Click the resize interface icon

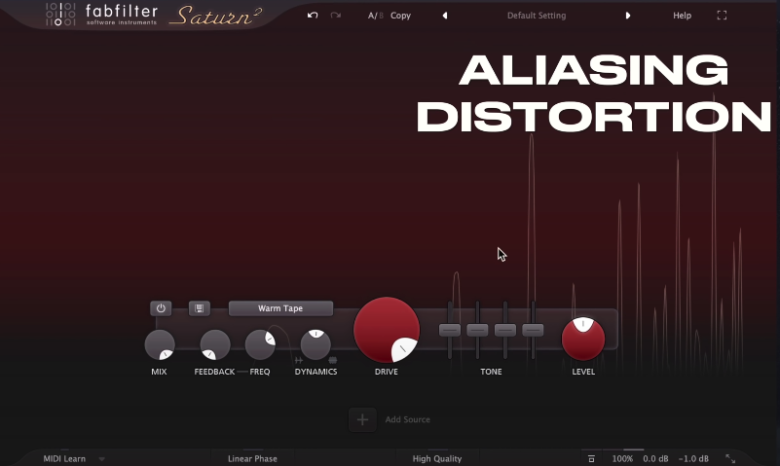coord(730,459)
